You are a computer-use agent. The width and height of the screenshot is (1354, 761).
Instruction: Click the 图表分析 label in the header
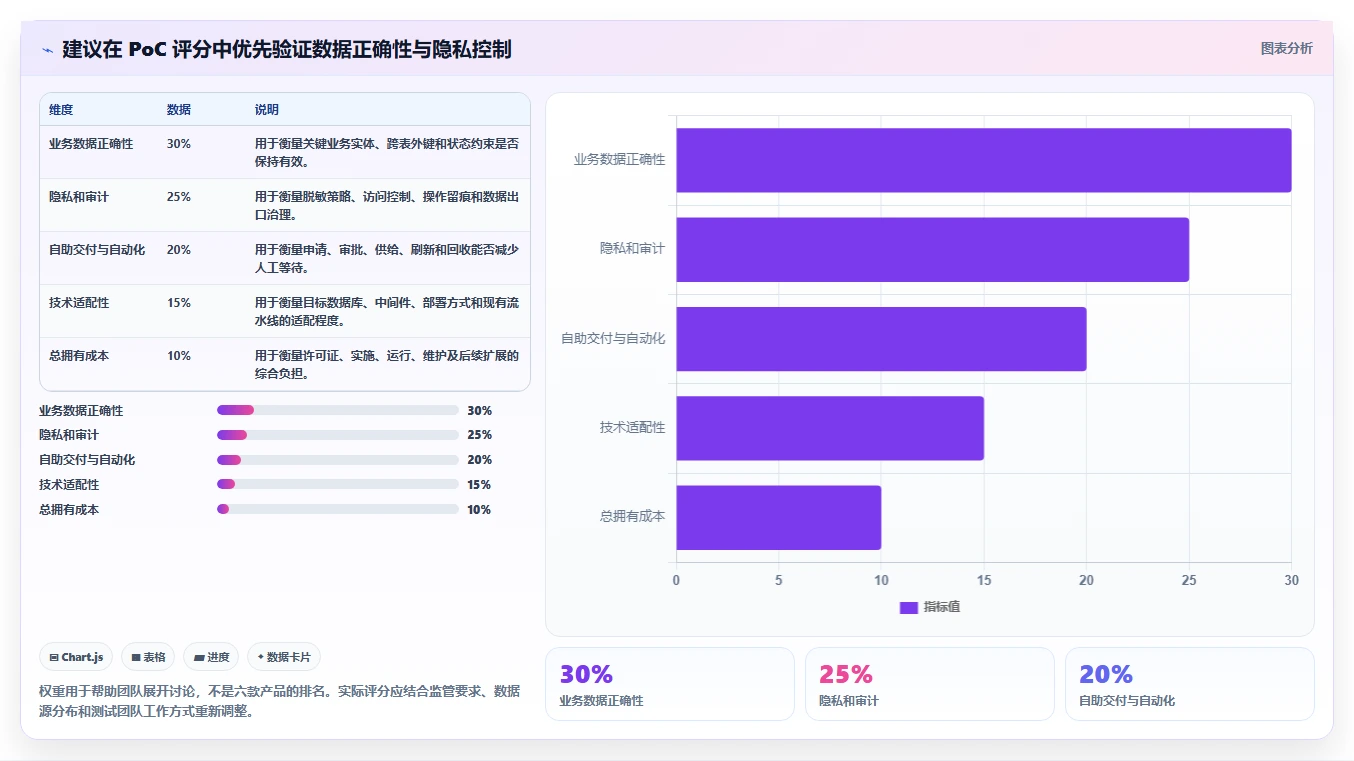[x=1286, y=48]
